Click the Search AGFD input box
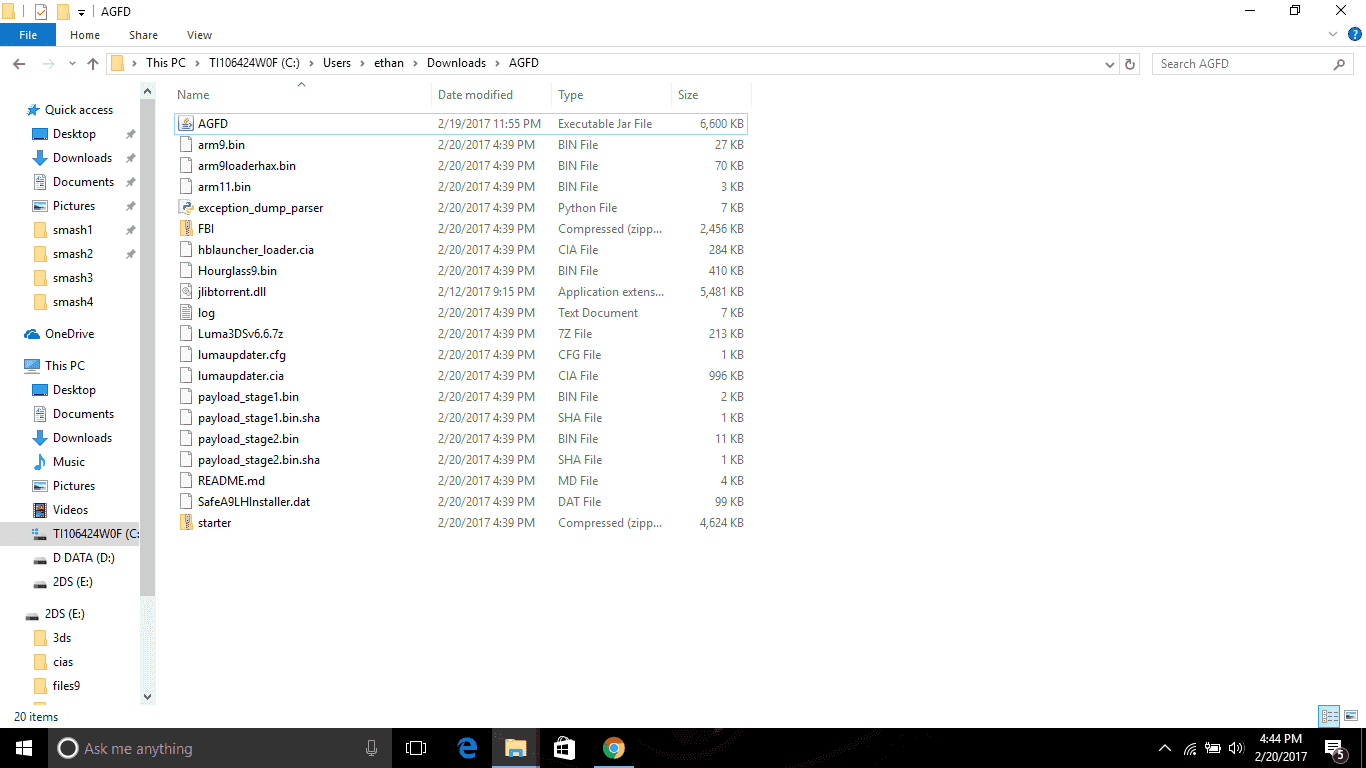The image size is (1366, 768). point(1253,64)
